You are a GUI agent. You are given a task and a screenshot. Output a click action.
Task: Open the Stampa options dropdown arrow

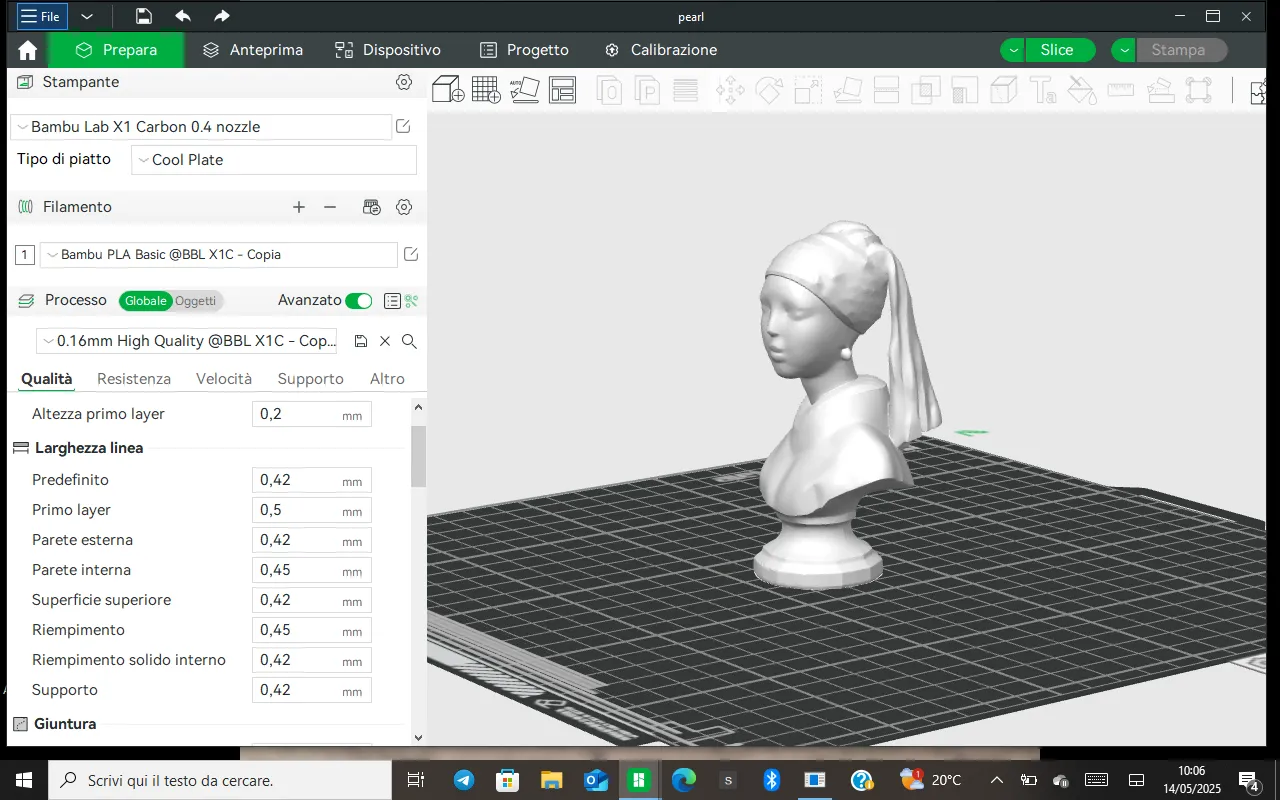coord(1125,50)
